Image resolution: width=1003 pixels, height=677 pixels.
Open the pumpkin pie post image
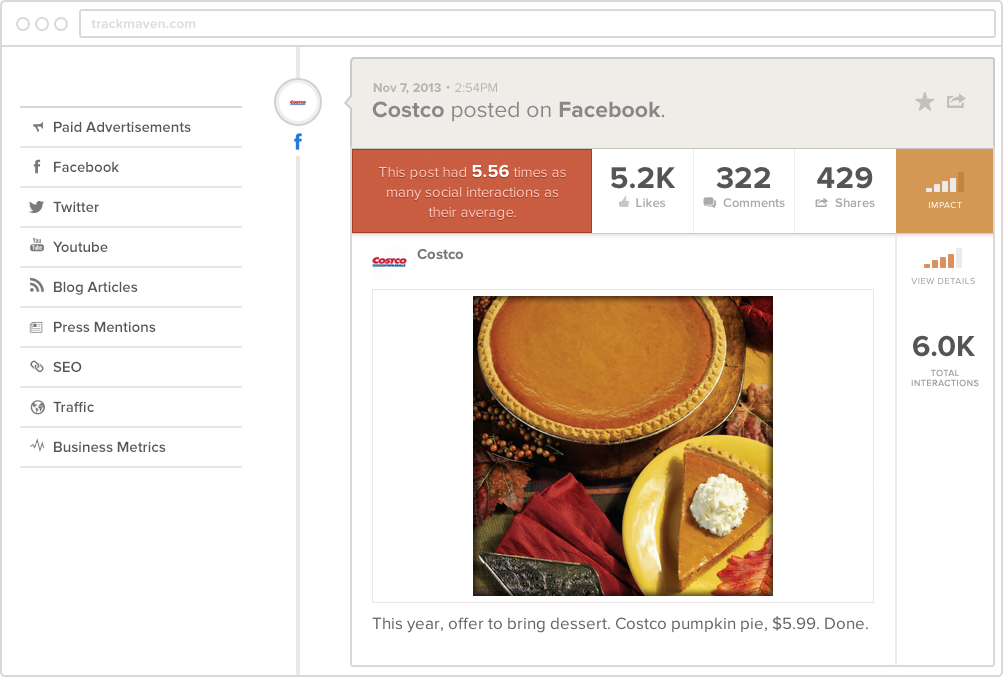pyautogui.click(x=623, y=446)
